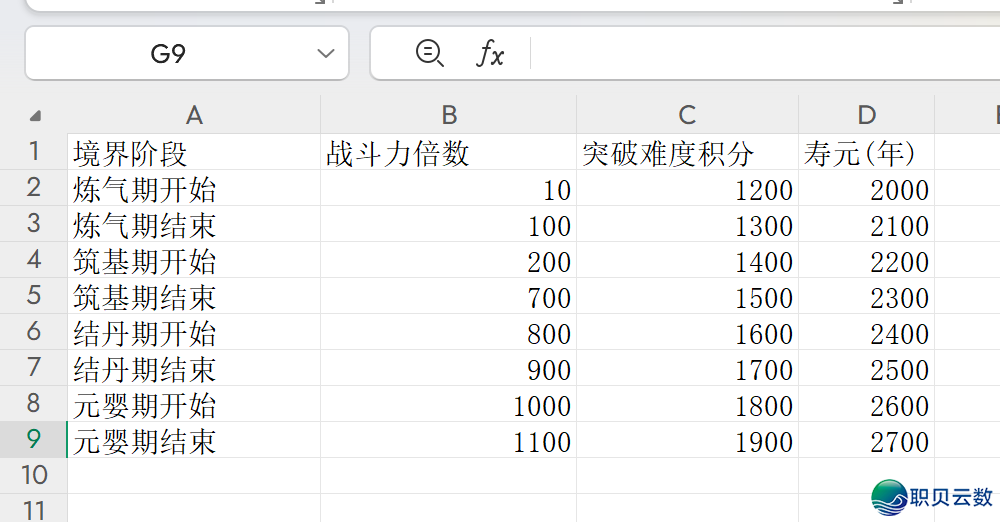The width and height of the screenshot is (1000, 522).
Task: Click cell with value 2600
Action: (866, 403)
